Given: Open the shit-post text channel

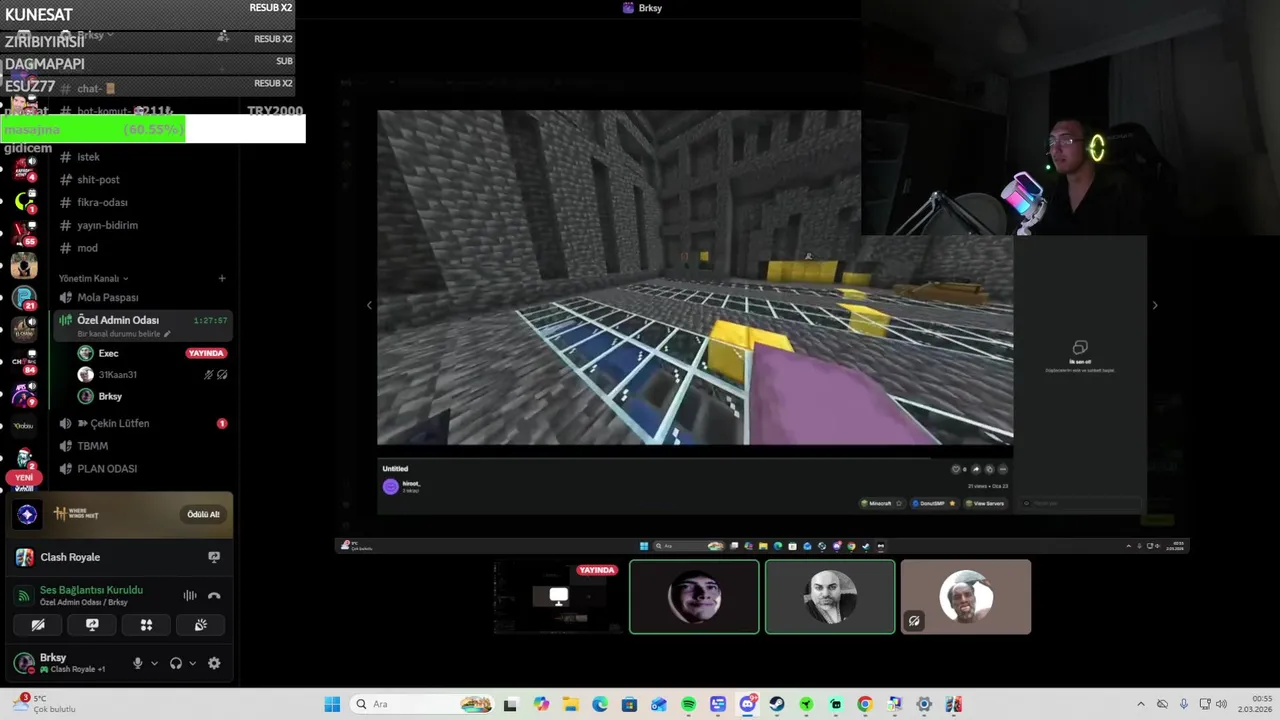Looking at the screenshot, I should click(143, 180).
